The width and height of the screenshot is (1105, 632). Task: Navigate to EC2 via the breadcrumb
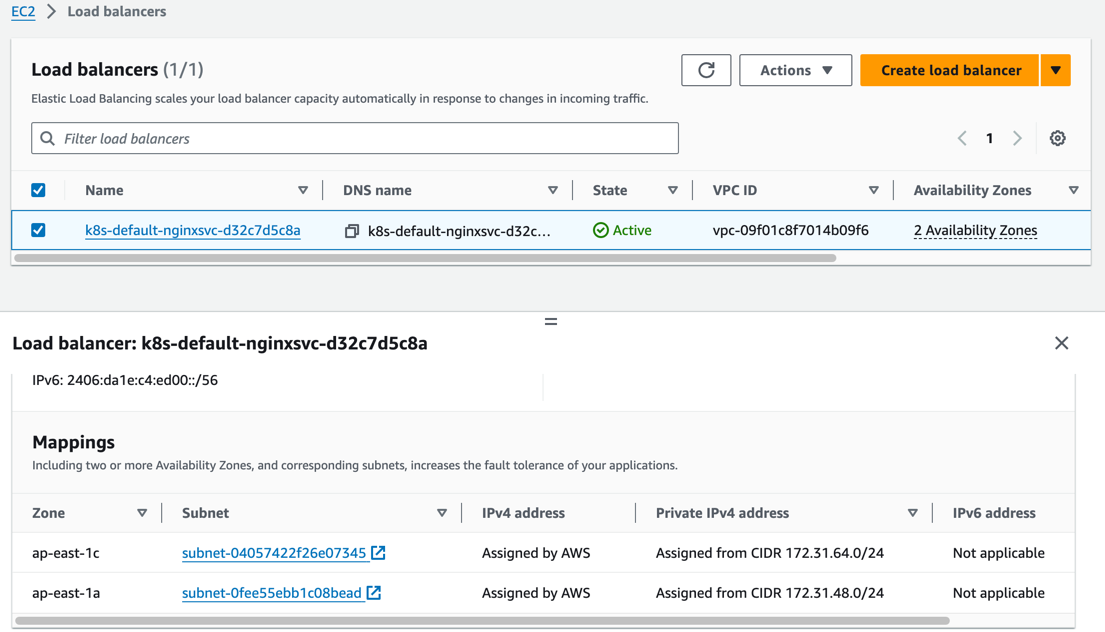coord(22,12)
